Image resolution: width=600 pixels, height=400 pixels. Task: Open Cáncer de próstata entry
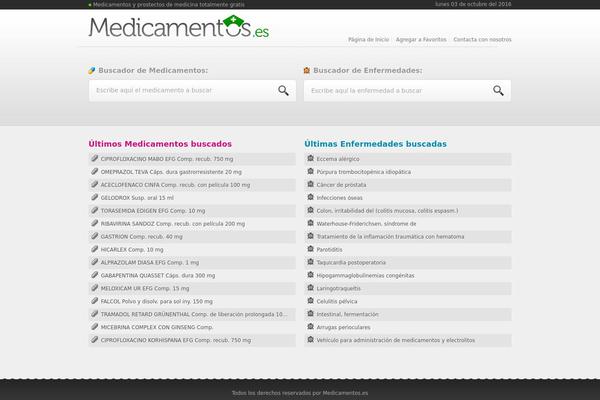(x=341, y=185)
